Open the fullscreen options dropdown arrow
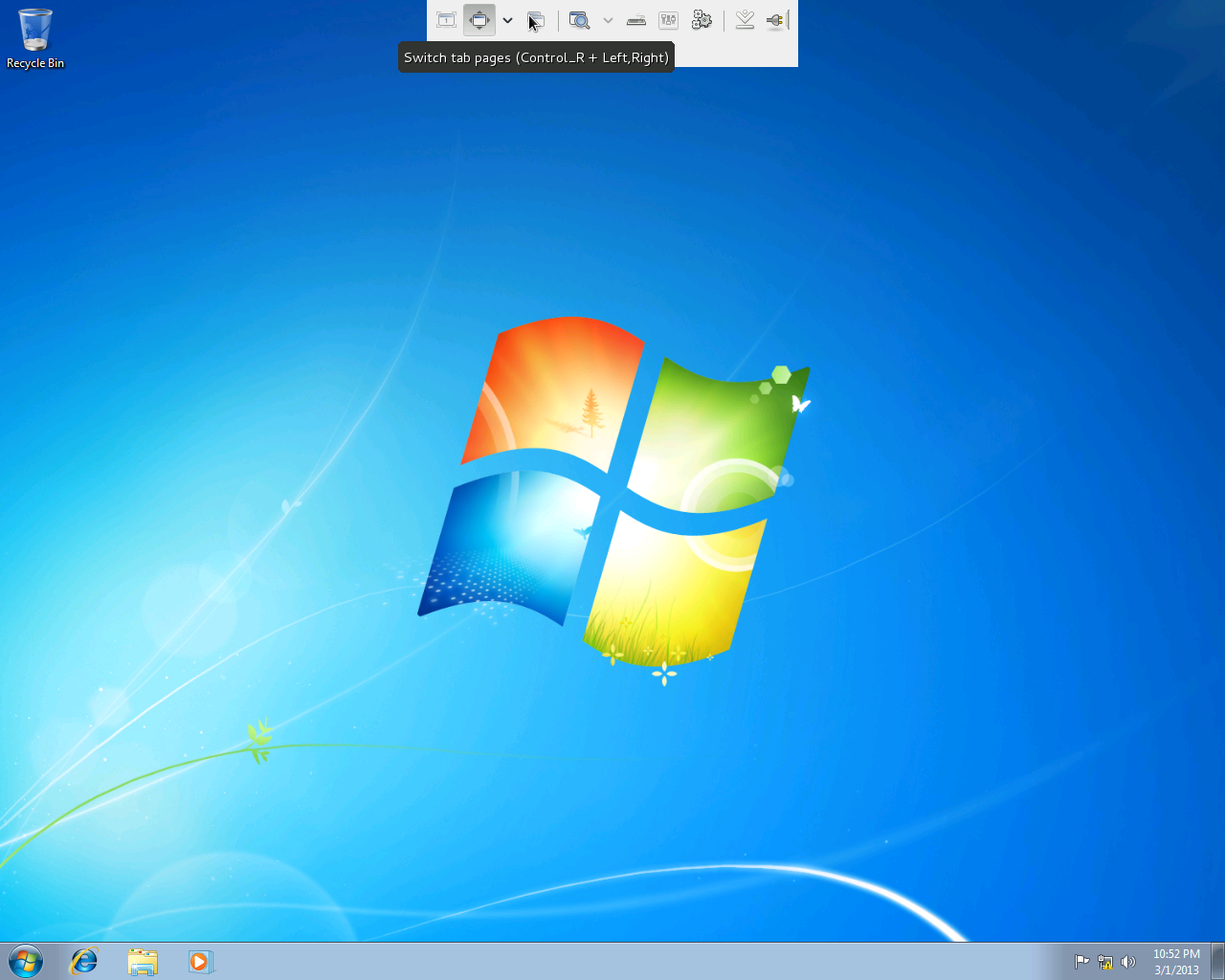The image size is (1225, 980). coord(507,20)
